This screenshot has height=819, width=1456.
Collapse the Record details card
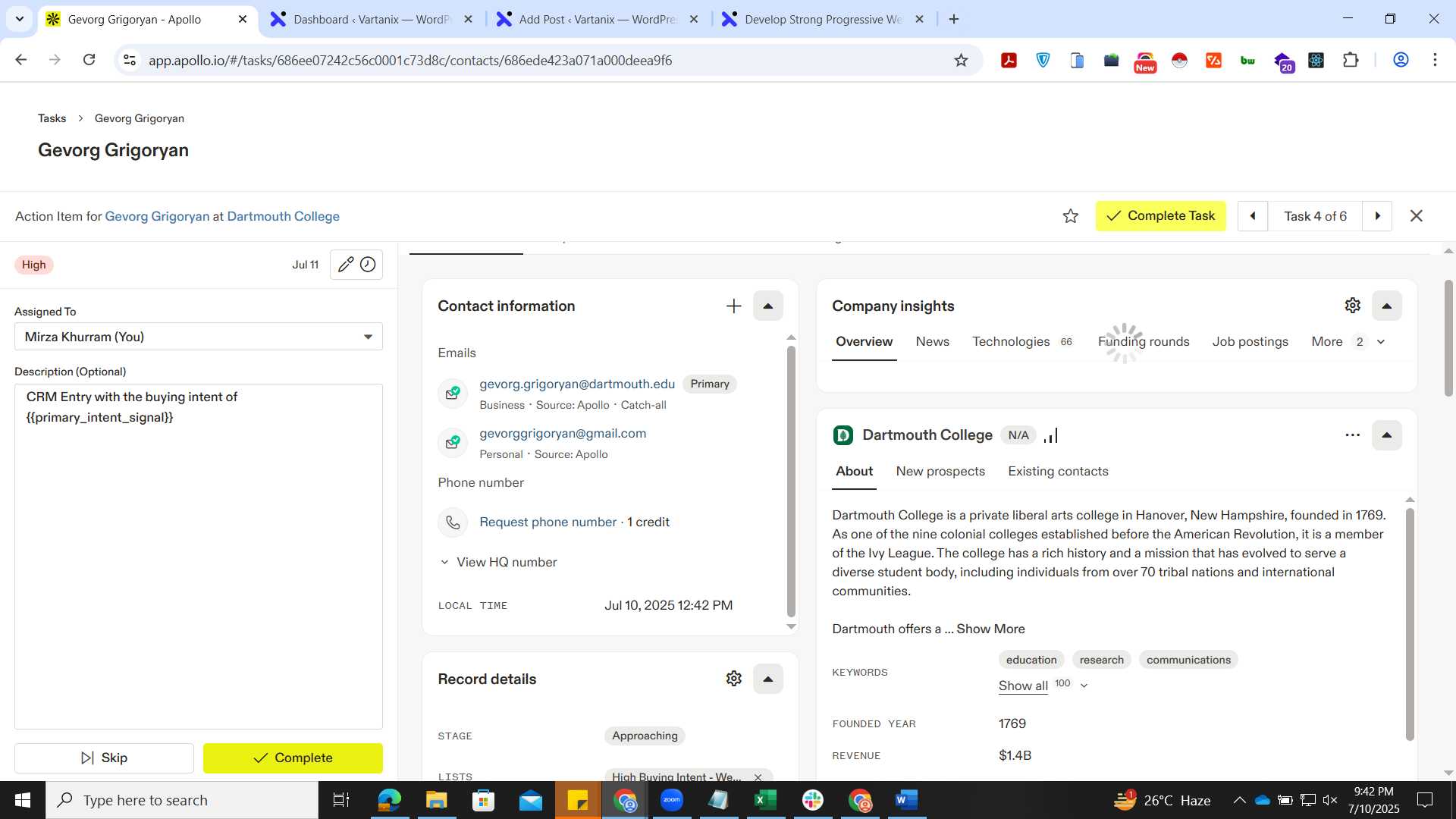[x=767, y=679]
